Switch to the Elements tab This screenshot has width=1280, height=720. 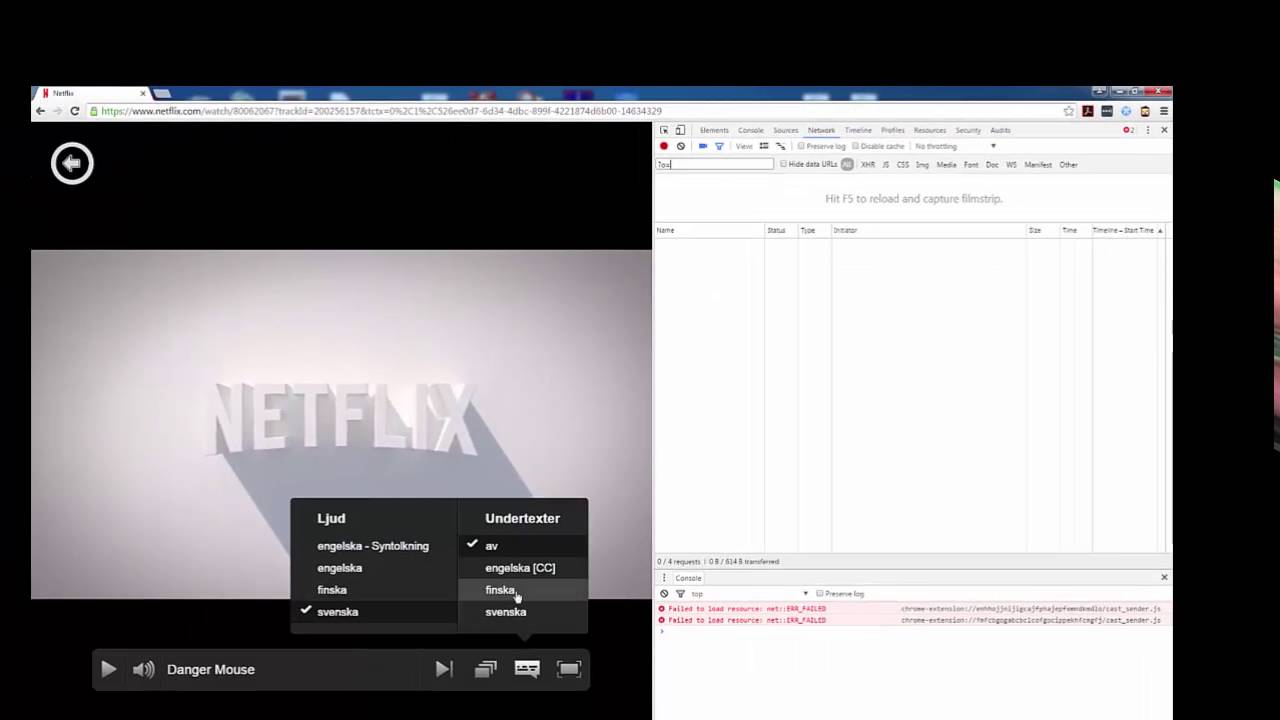coord(714,130)
